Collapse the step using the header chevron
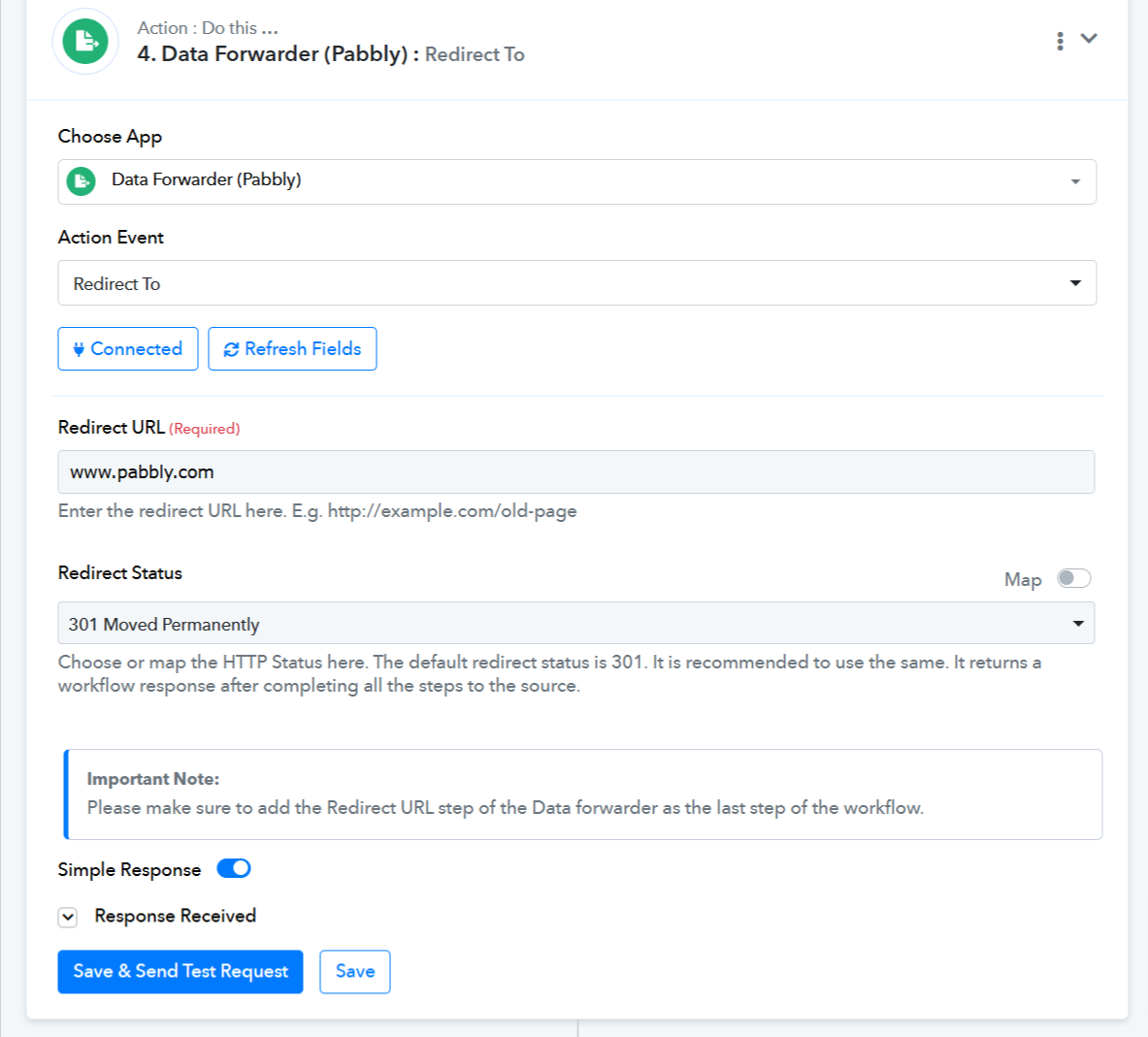The image size is (1148, 1037). [1089, 39]
